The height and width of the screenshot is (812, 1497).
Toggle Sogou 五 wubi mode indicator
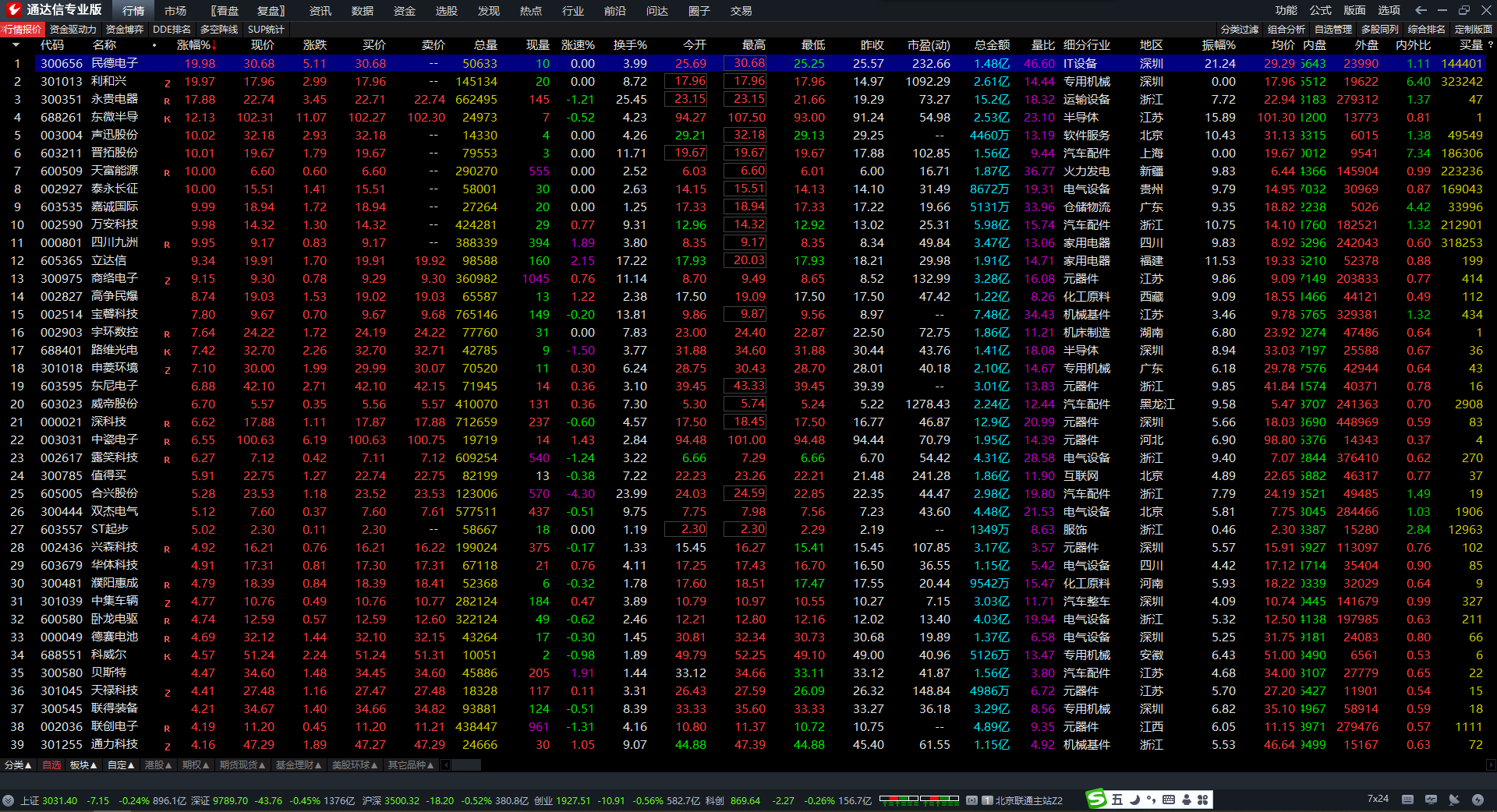1117,800
